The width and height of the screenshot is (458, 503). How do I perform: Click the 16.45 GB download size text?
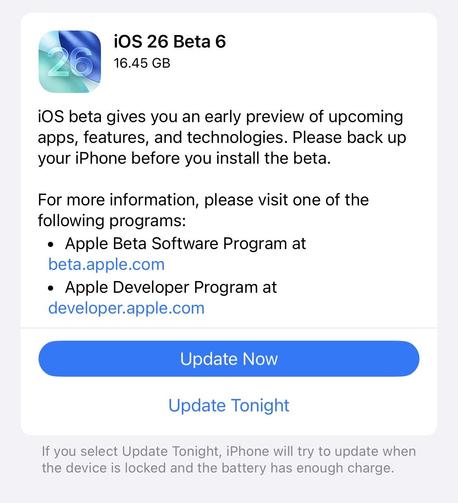142,63
